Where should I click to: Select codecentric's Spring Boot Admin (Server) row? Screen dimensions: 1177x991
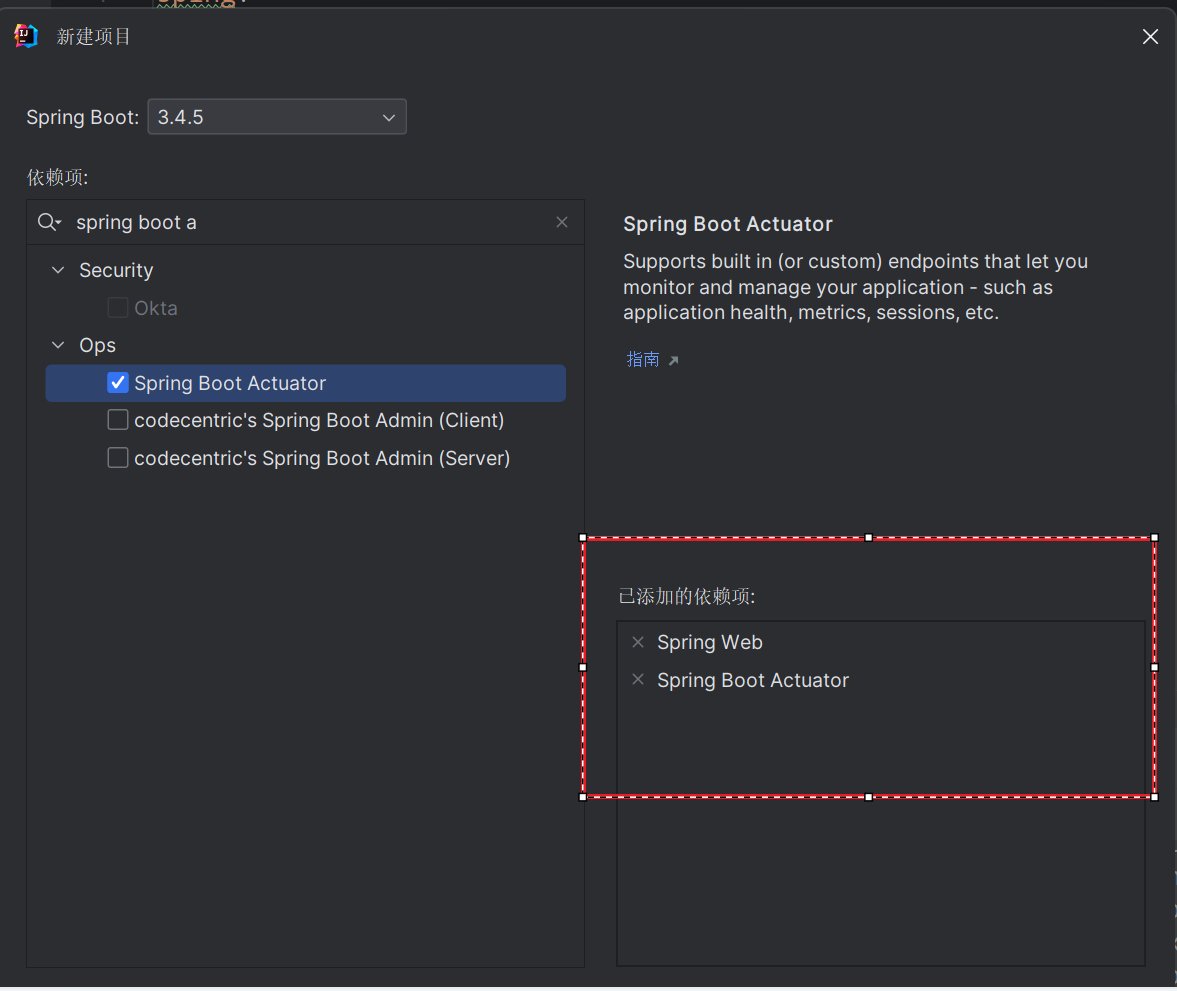coord(306,458)
